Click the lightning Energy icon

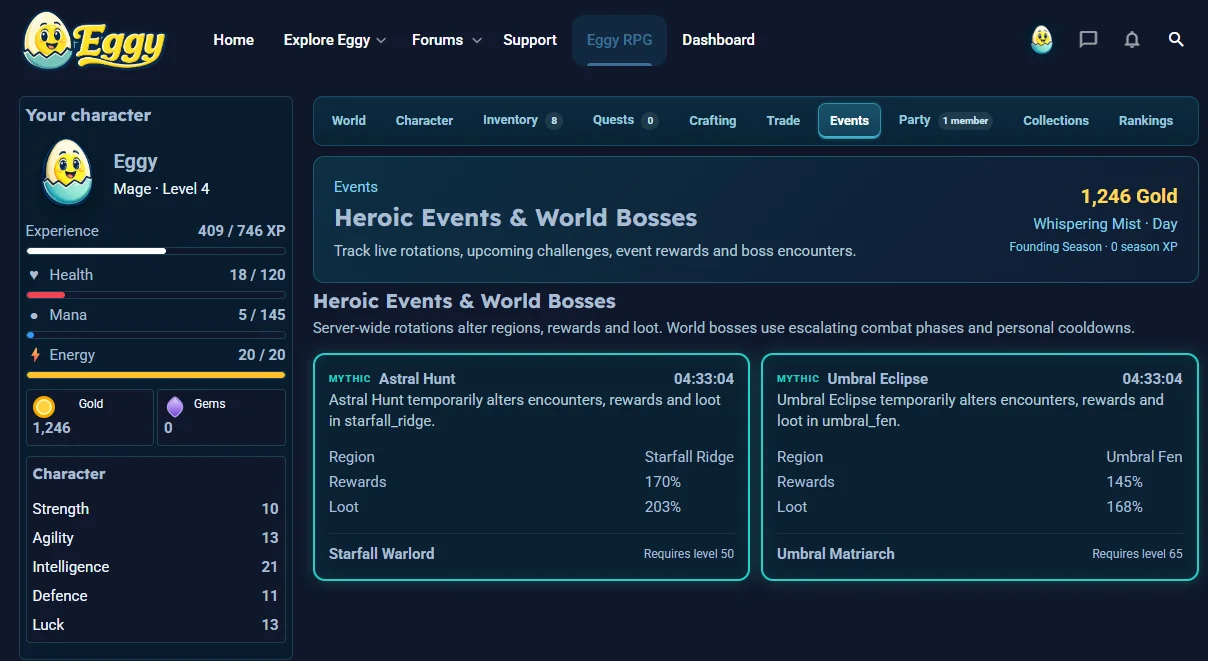click(x=36, y=355)
